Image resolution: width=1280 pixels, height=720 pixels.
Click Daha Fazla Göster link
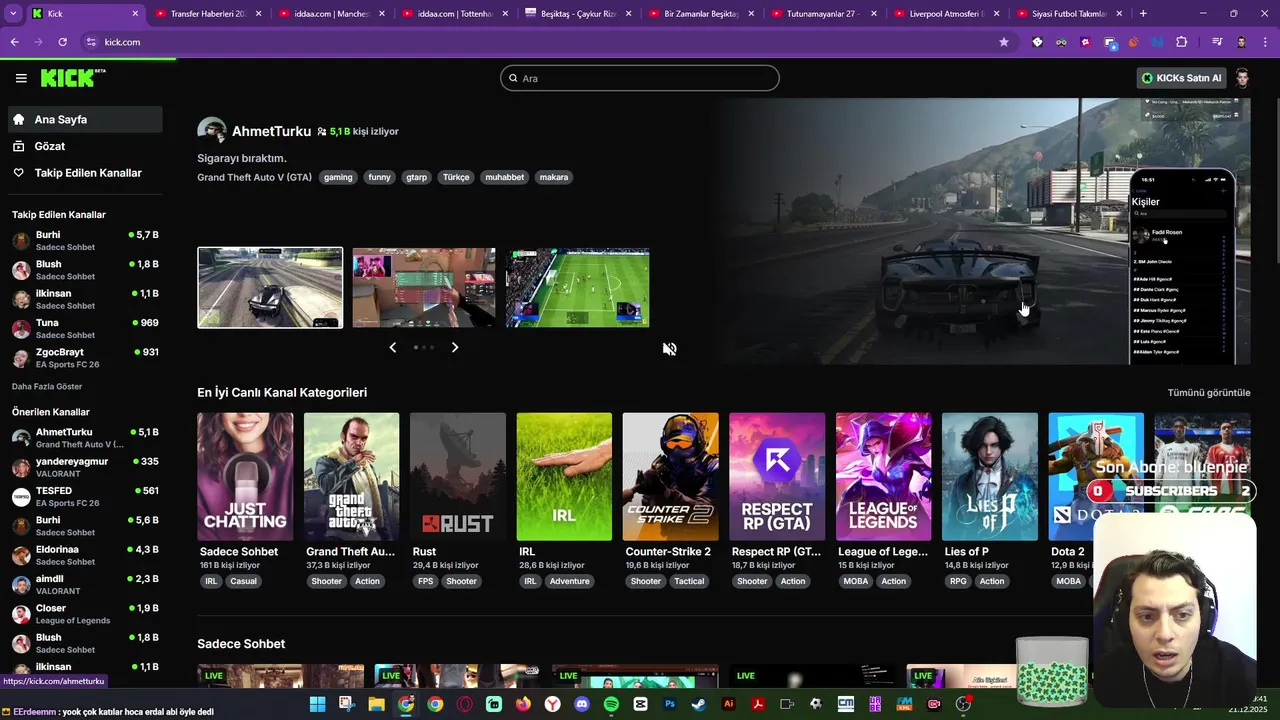tap(47, 386)
